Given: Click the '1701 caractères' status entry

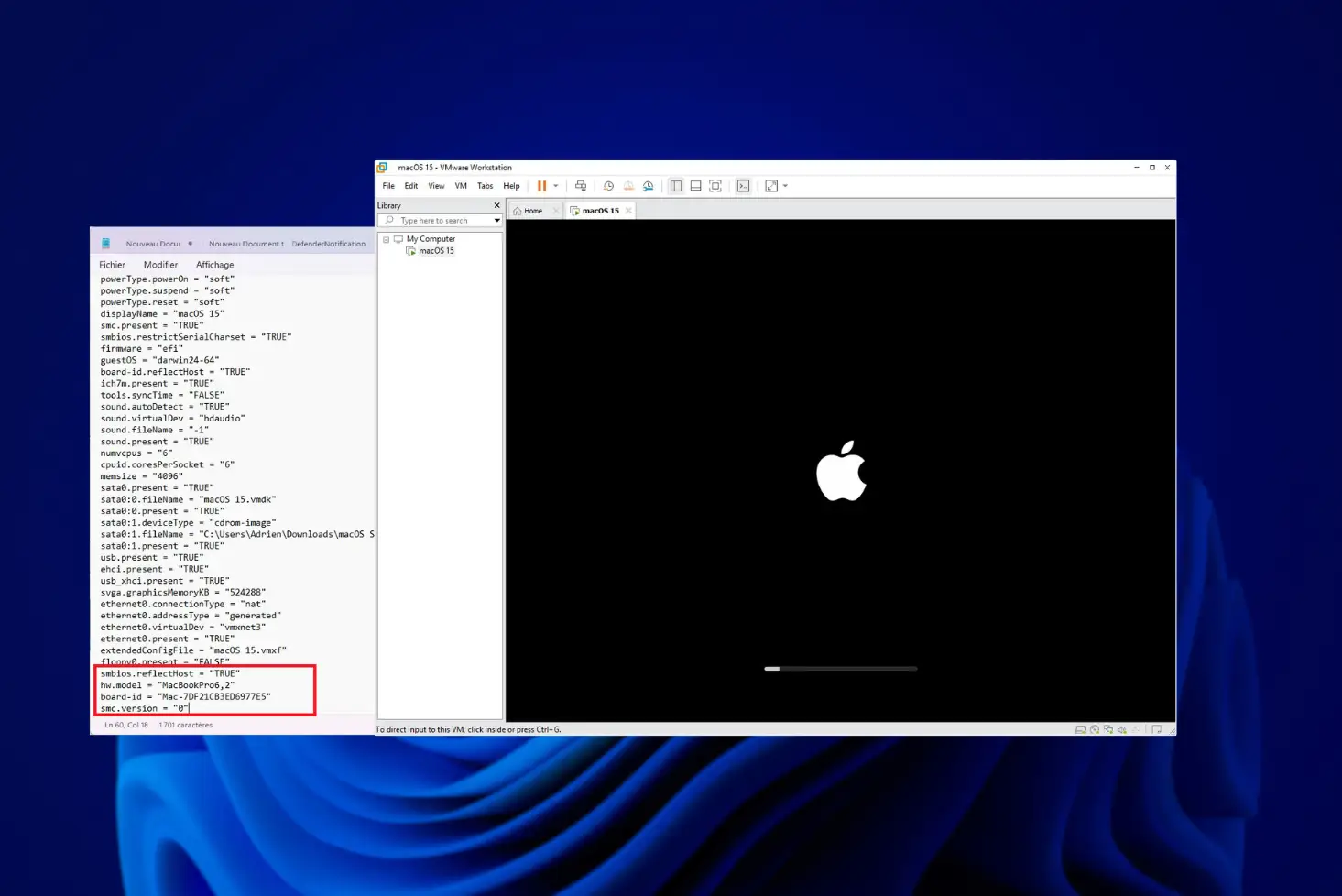Looking at the screenshot, I should [x=186, y=725].
